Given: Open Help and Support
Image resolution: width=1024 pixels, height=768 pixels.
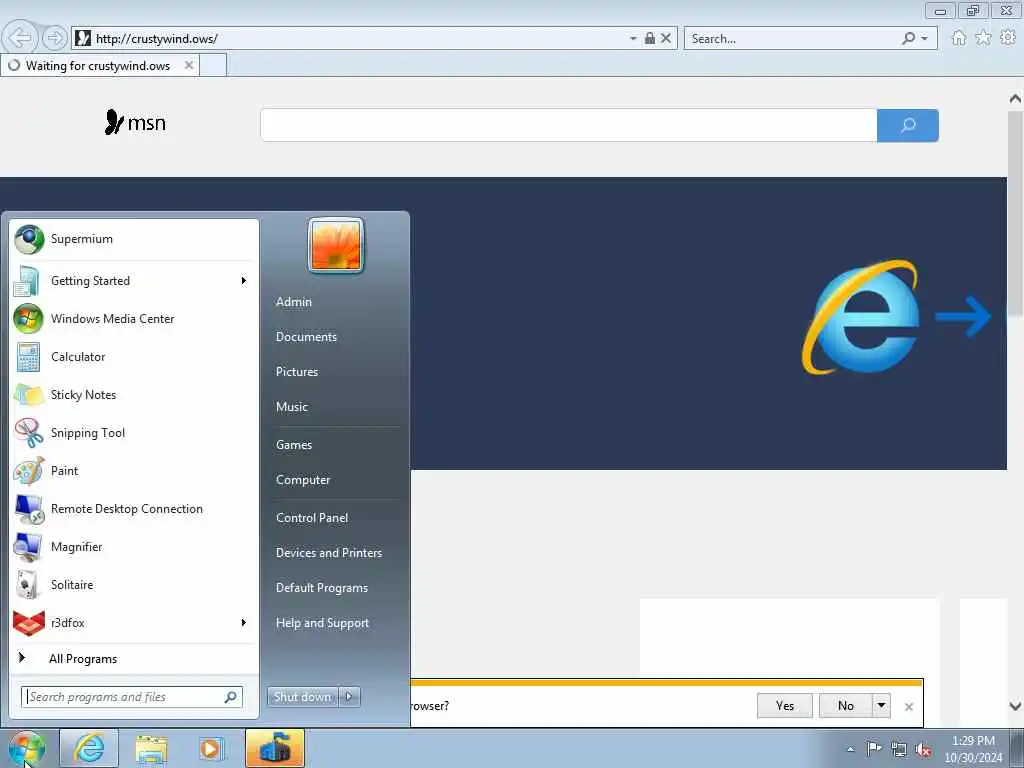Looking at the screenshot, I should tap(323, 623).
